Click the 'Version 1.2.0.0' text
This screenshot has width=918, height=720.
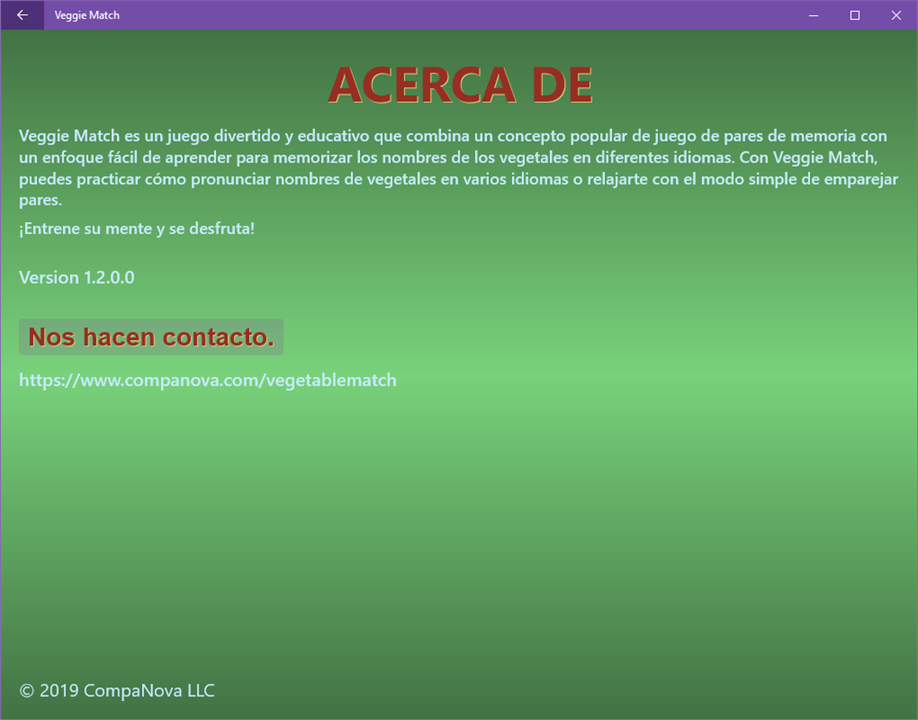[77, 277]
